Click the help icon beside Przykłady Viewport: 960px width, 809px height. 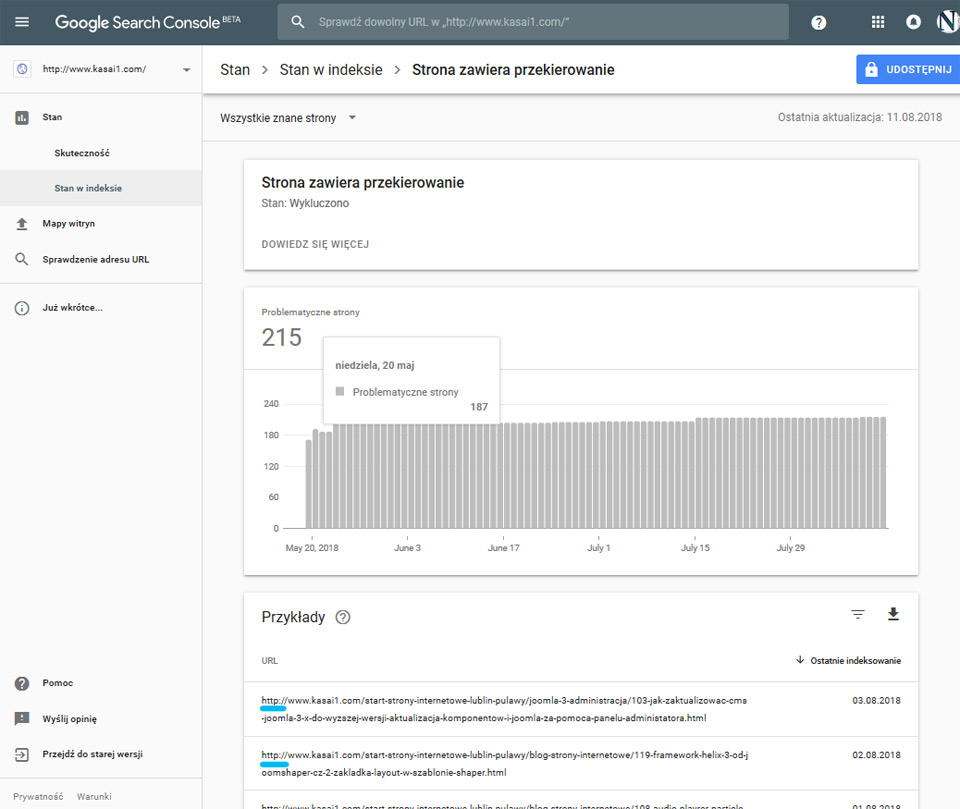click(343, 617)
